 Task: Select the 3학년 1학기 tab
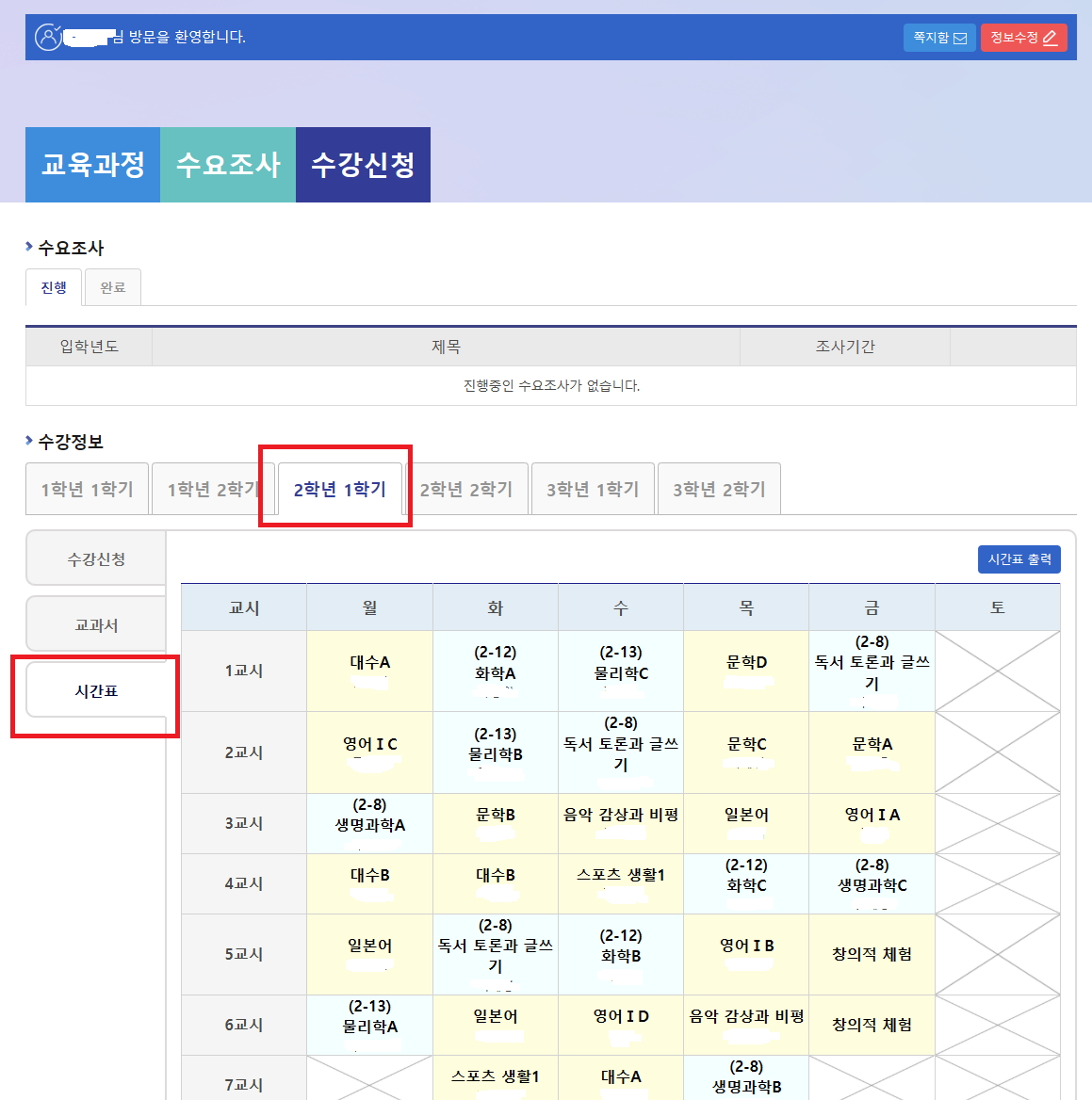593,489
